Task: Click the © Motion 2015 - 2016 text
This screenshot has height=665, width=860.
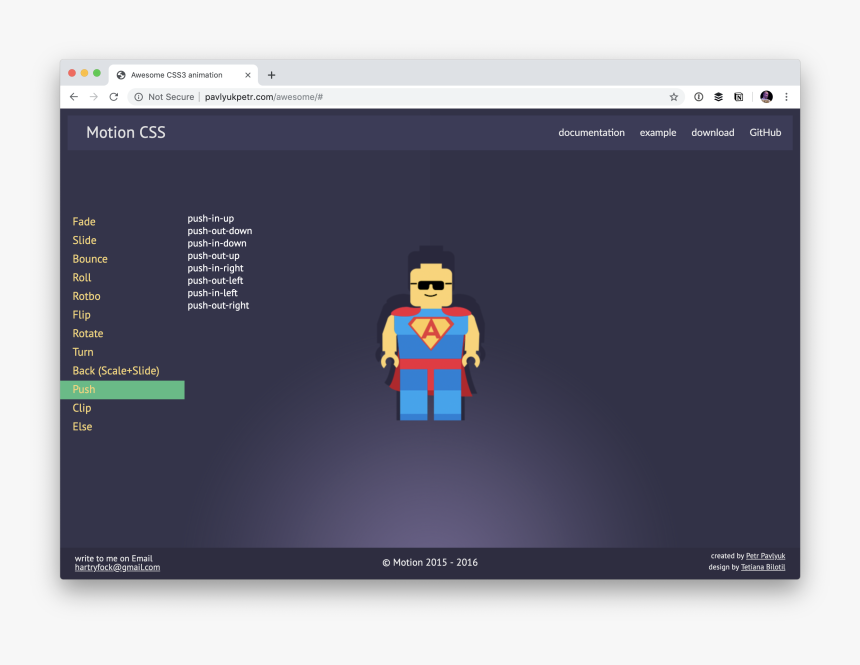Action: (430, 562)
